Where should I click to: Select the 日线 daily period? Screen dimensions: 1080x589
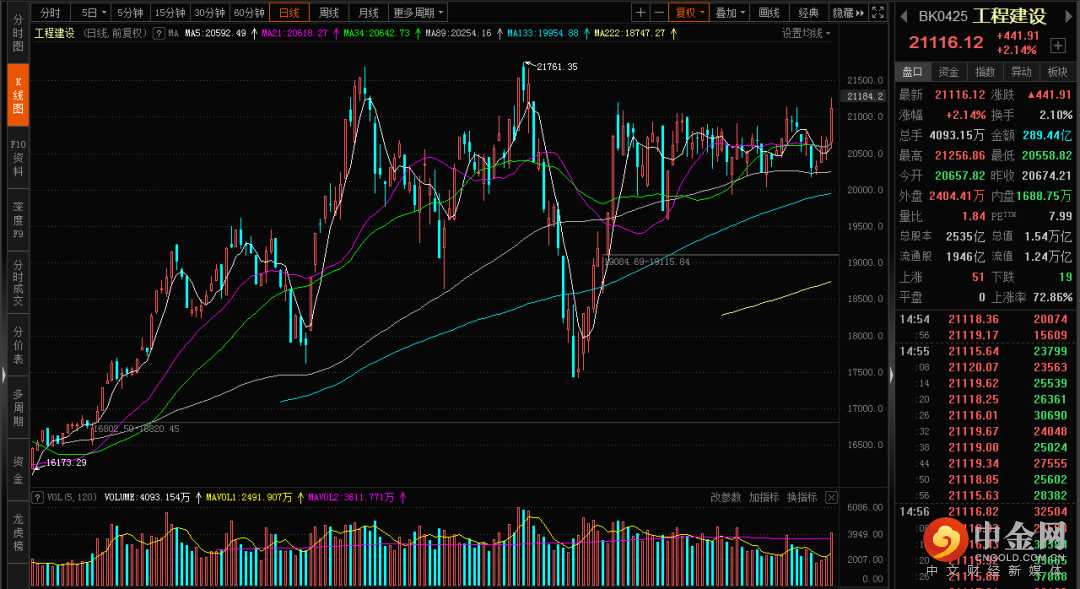(x=289, y=12)
